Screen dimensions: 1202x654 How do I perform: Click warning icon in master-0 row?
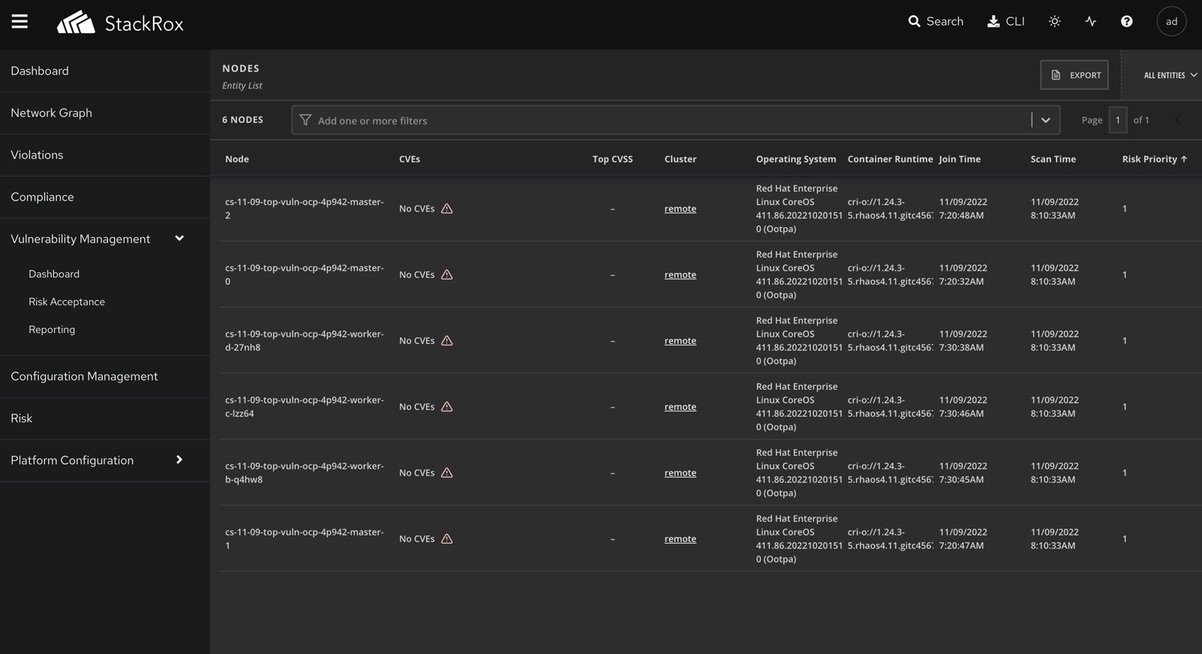(447, 275)
